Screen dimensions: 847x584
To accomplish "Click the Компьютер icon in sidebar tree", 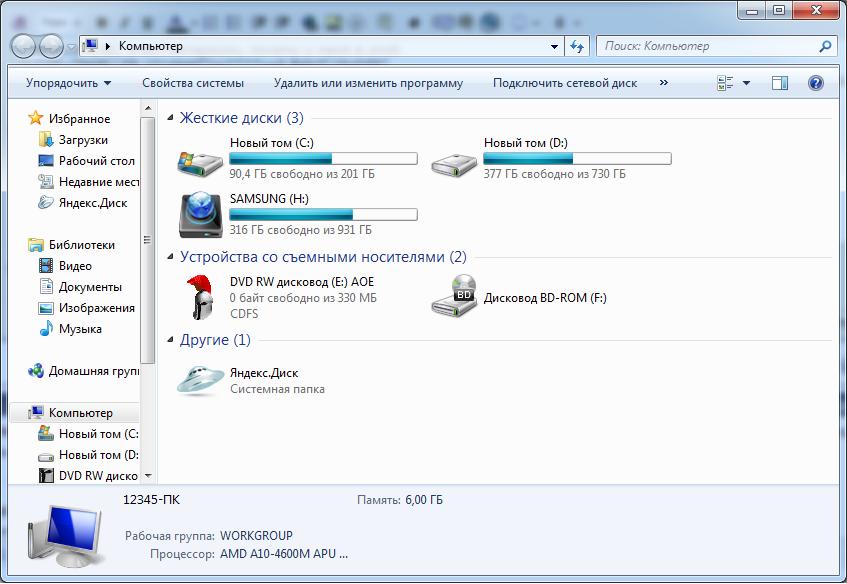I will (x=36, y=413).
